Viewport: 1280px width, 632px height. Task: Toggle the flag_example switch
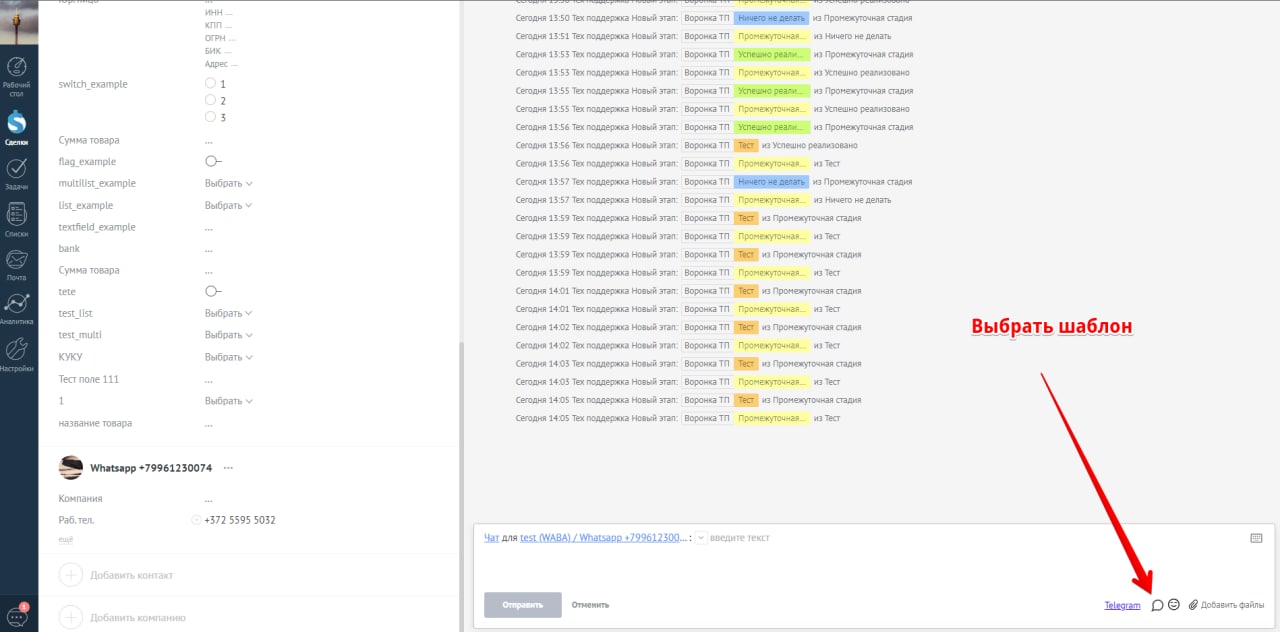click(213, 161)
